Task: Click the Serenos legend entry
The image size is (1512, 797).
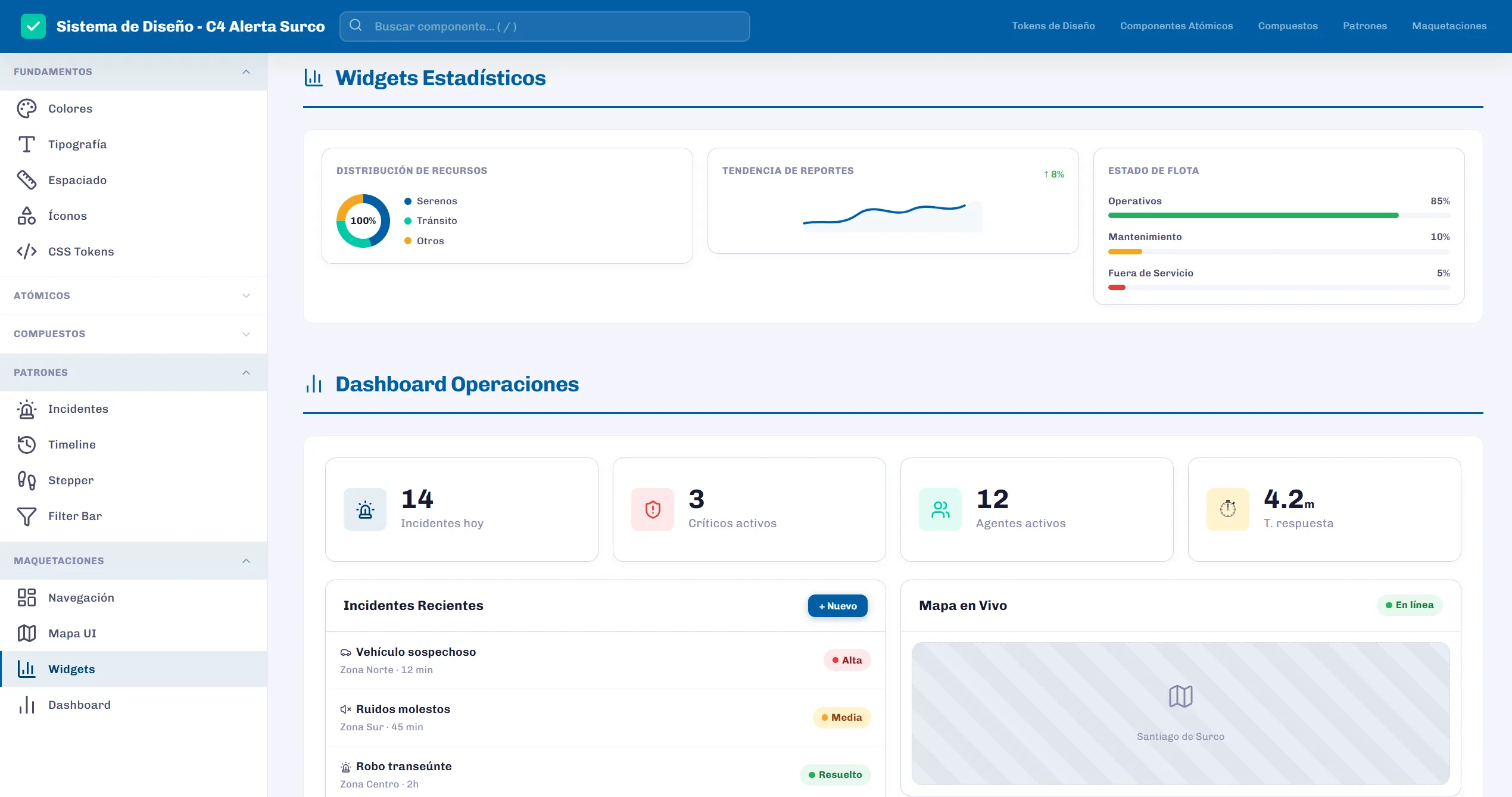Action: 431,201
